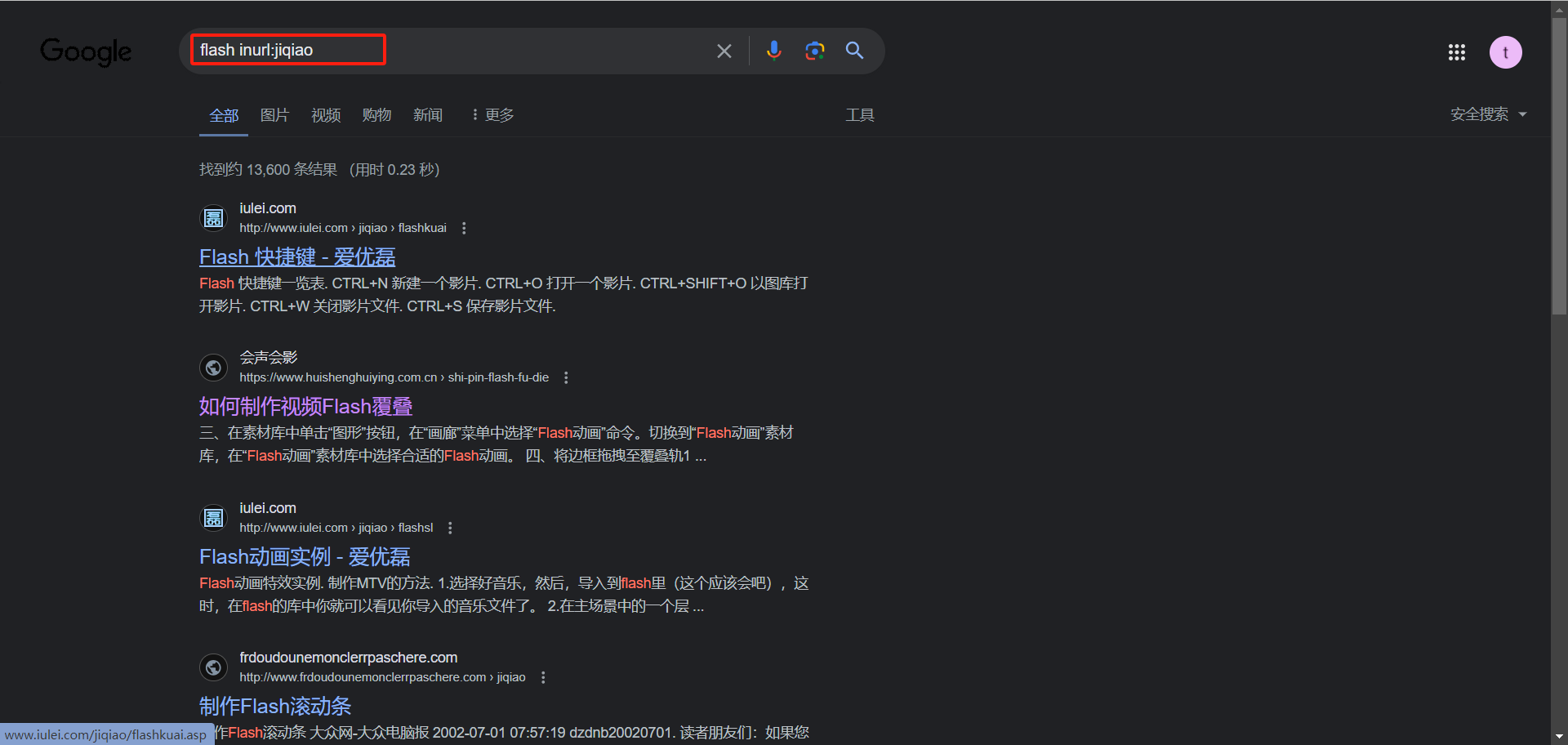Switch to the 购物 tab
1568x745 pixels.
click(x=376, y=115)
